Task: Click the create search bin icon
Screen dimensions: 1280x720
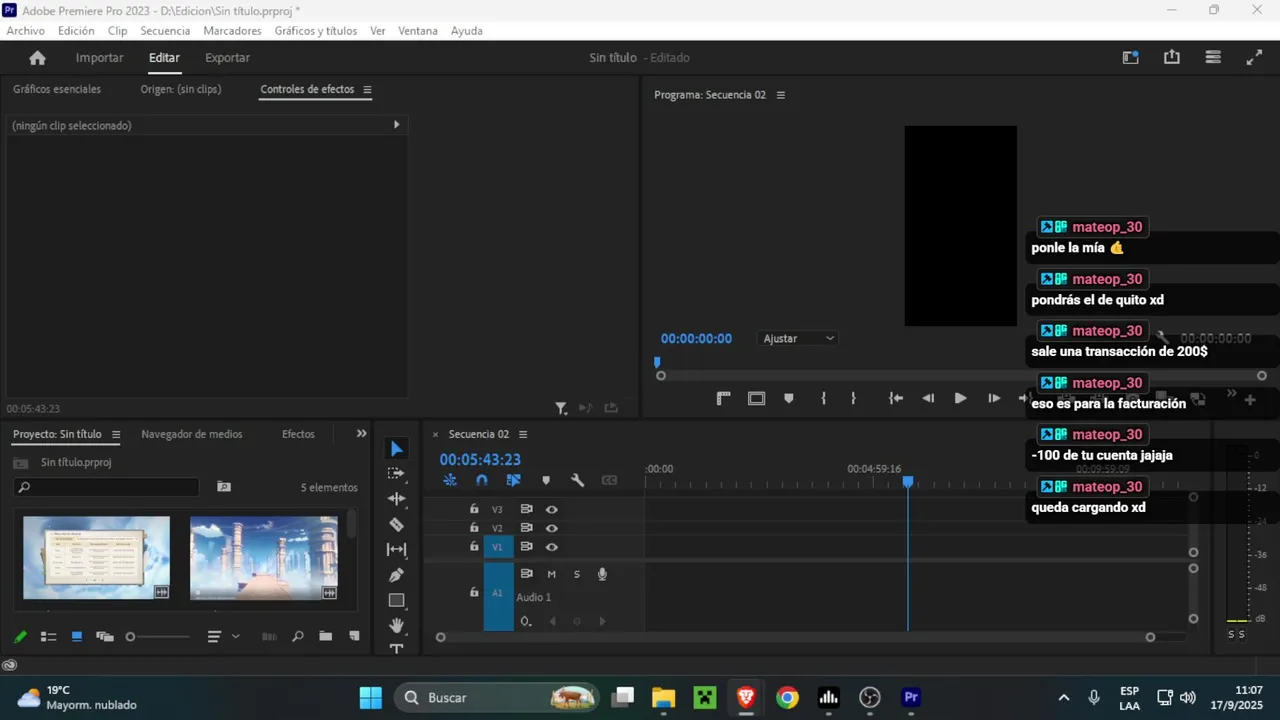Action: tap(224, 487)
